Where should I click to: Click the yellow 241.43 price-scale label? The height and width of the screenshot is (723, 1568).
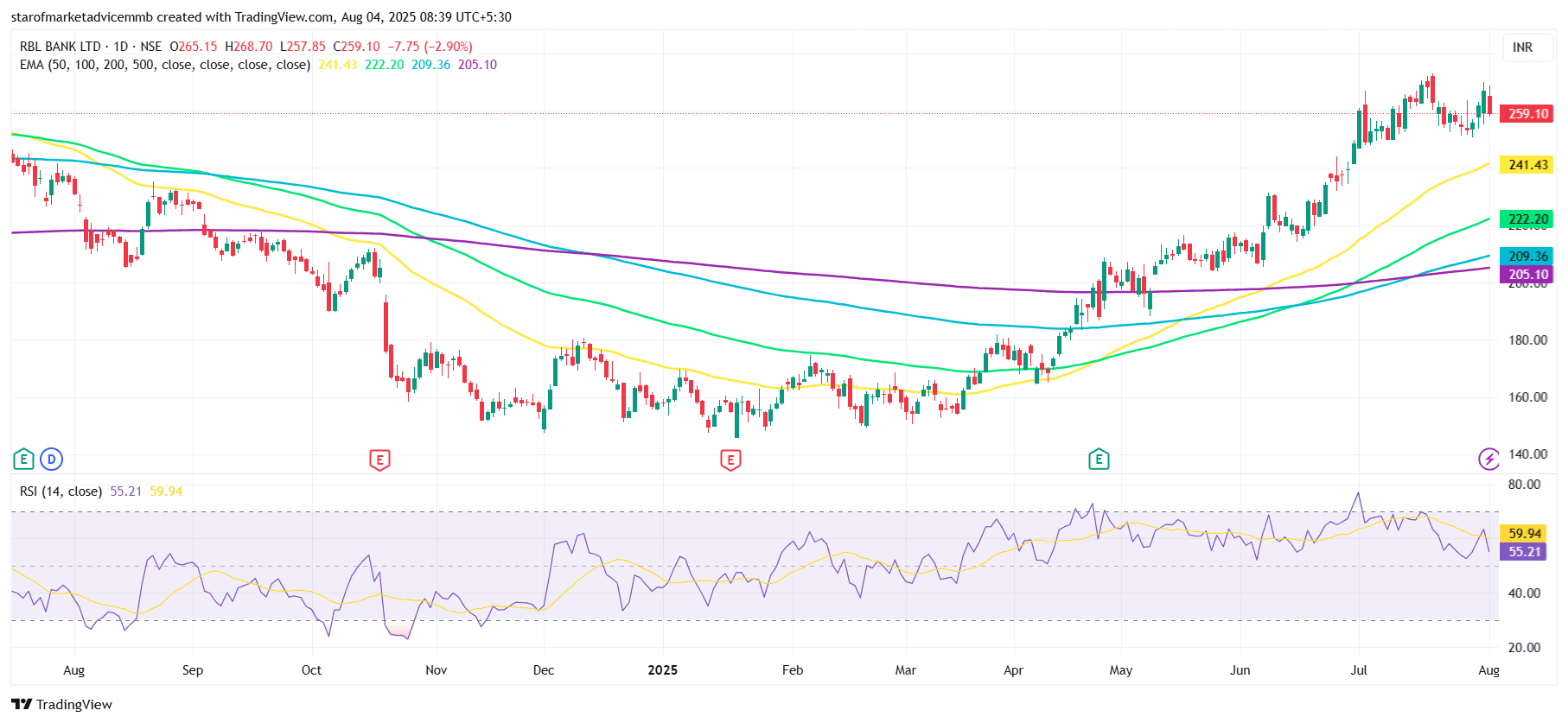click(1528, 165)
